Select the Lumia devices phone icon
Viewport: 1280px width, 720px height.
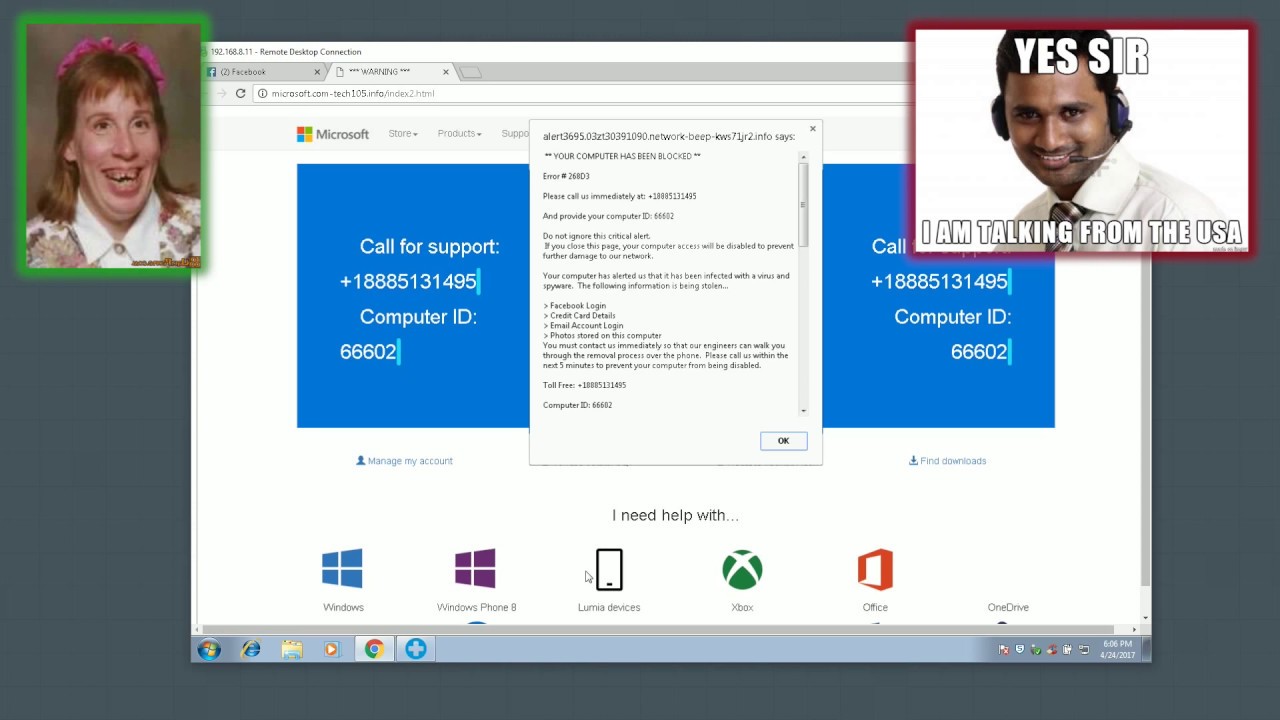(x=609, y=569)
